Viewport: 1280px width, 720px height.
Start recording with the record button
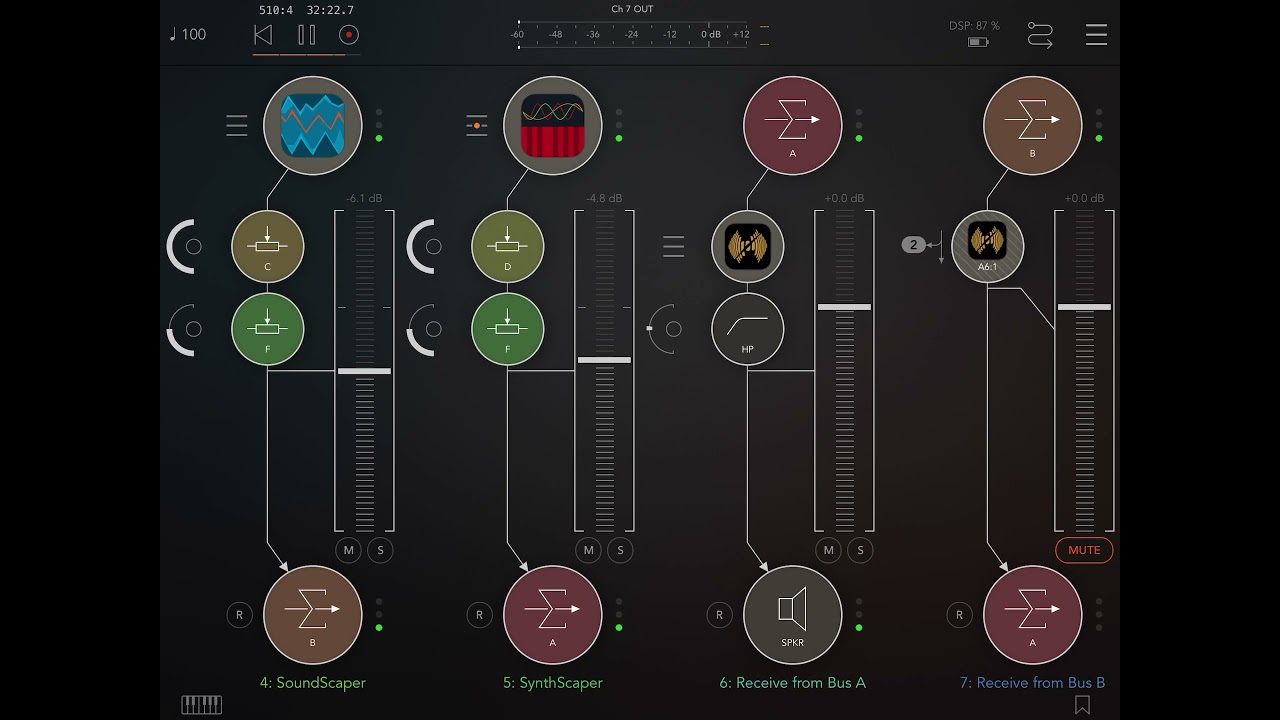349,35
